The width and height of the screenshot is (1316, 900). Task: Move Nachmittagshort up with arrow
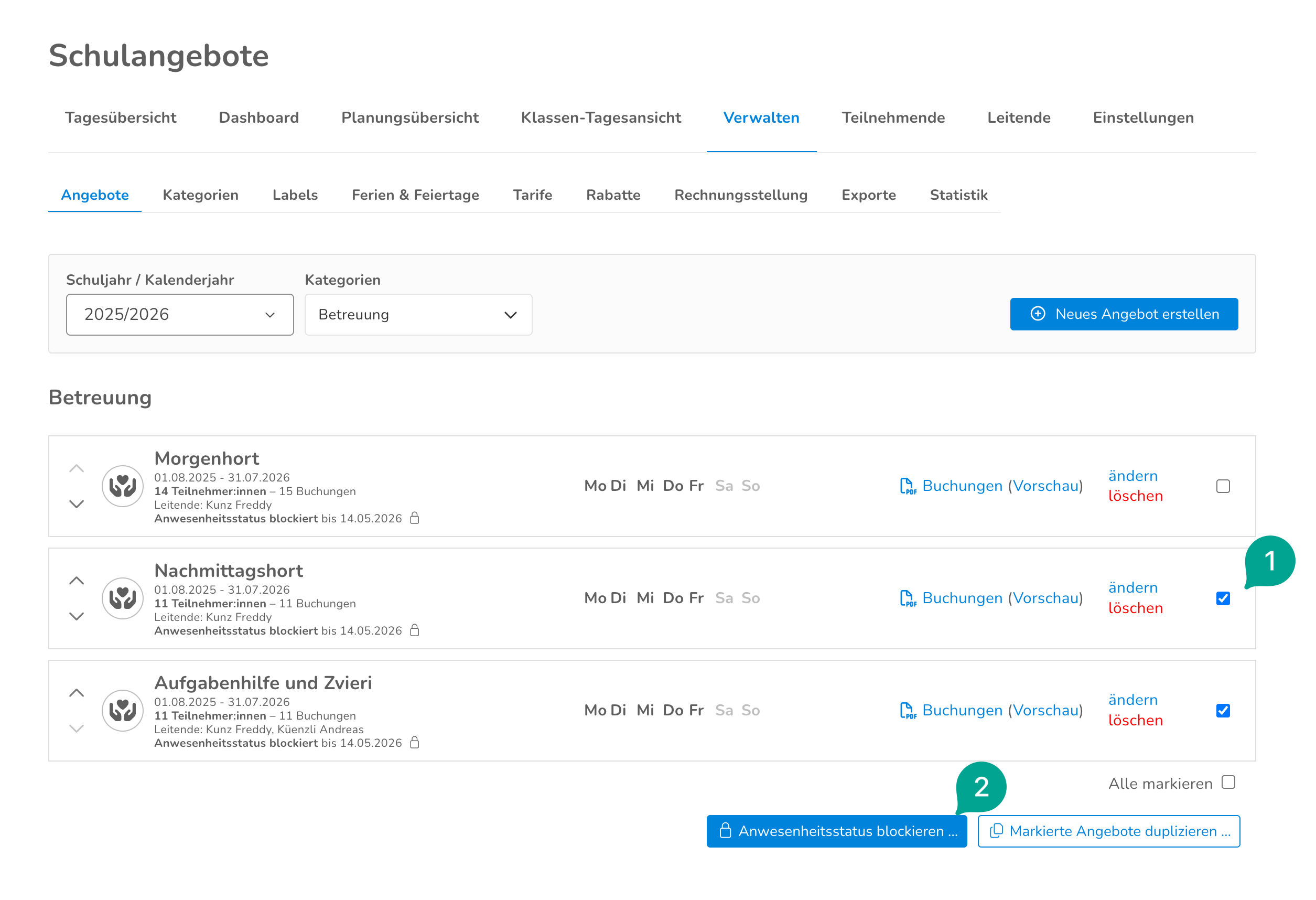tap(77, 581)
